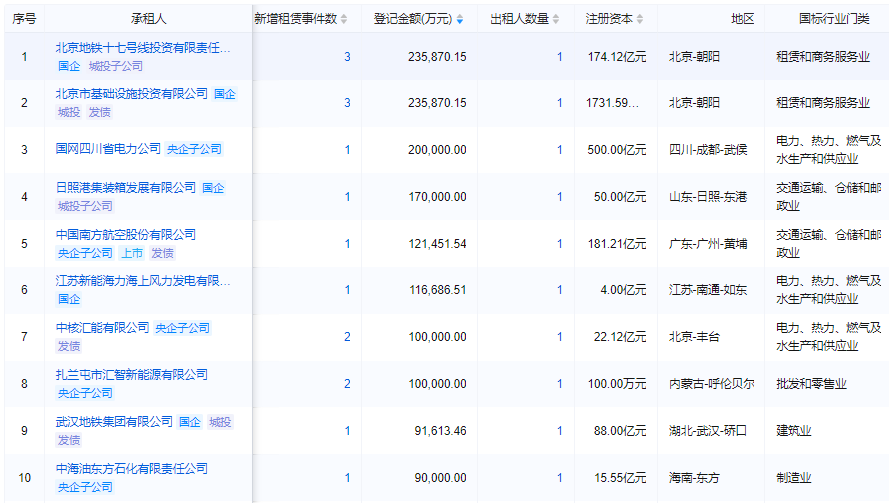The width and height of the screenshot is (889, 503).
Task: Open 北京市基础设施投资有限公司 link
Action: (132, 94)
